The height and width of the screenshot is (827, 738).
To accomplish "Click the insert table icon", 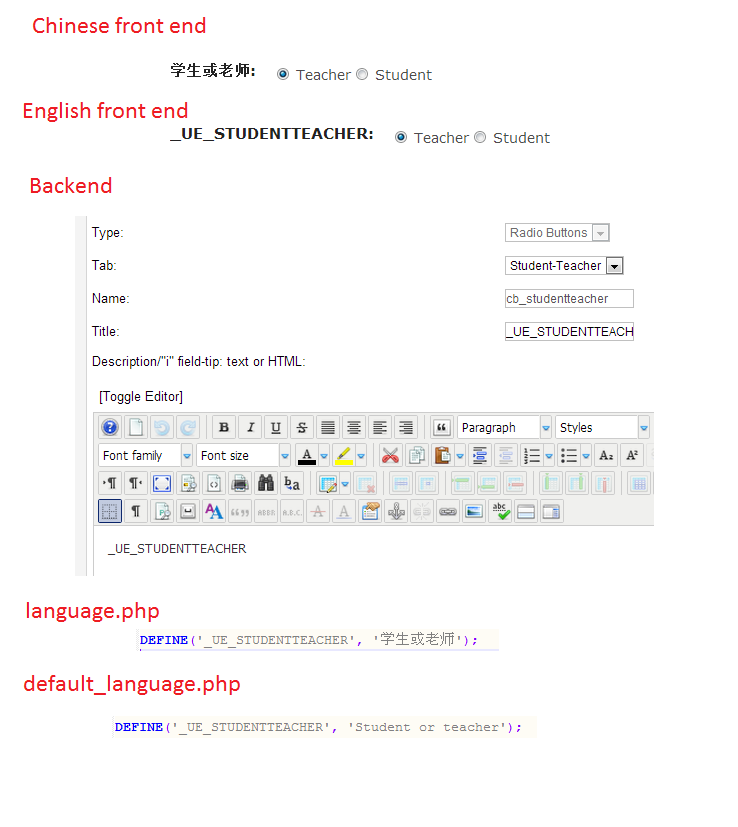I will point(328,483).
